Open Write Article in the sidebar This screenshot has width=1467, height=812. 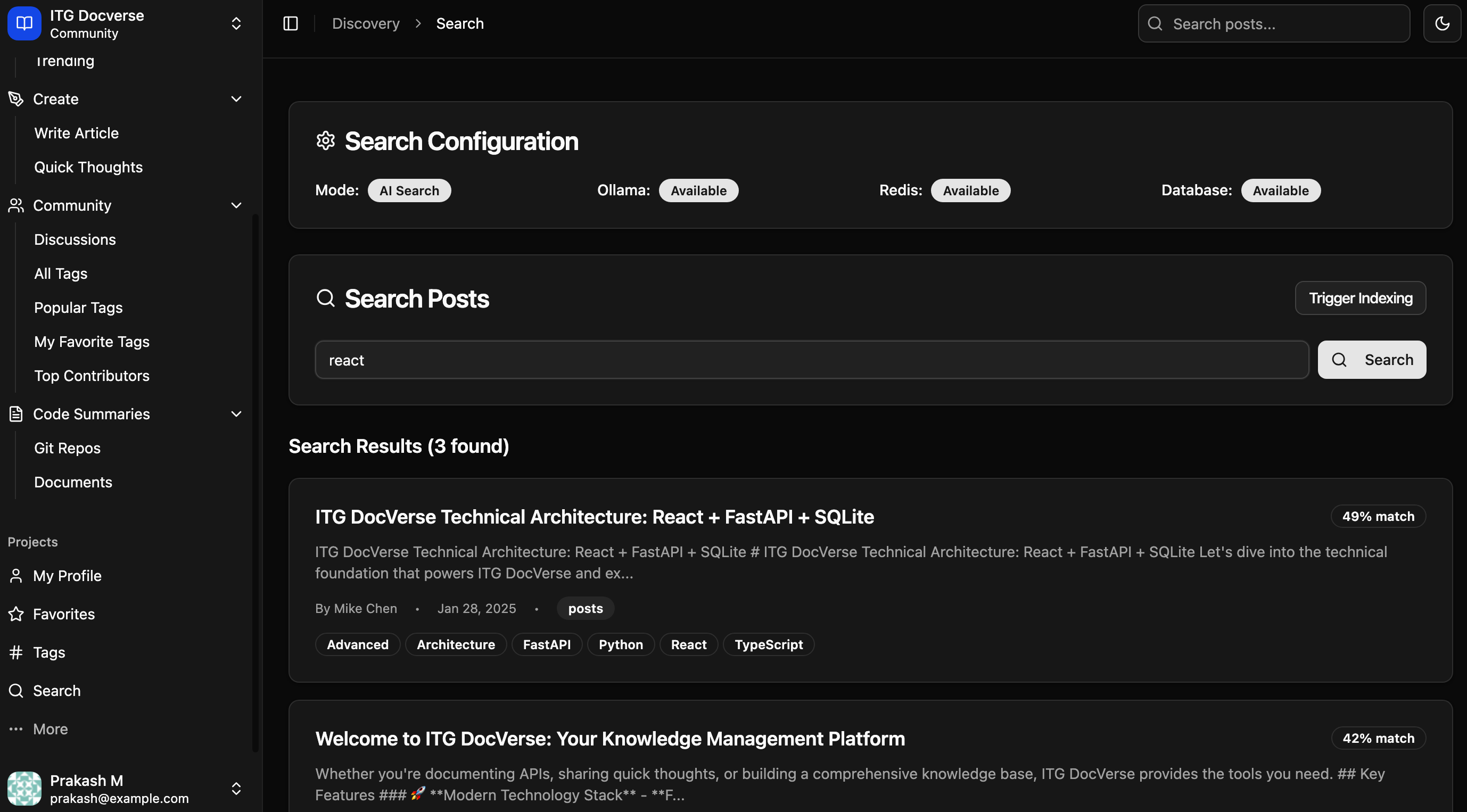(x=76, y=132)
